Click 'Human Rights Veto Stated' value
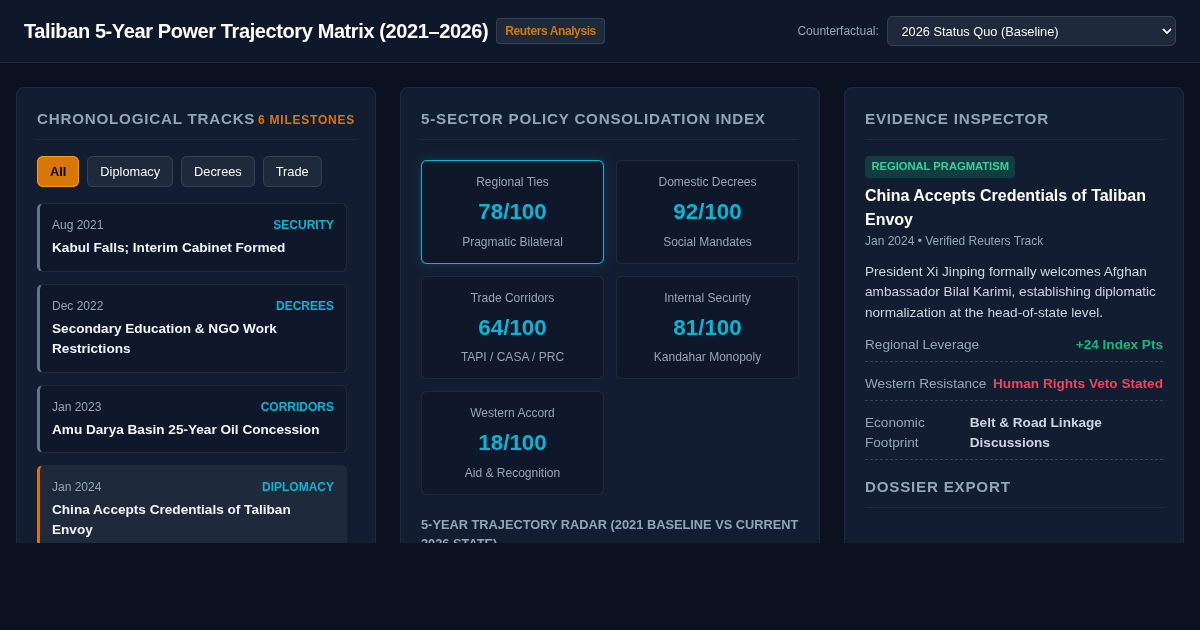Image resolution: width=1200 pixels, height=630 pixels. click(1078, 383)
